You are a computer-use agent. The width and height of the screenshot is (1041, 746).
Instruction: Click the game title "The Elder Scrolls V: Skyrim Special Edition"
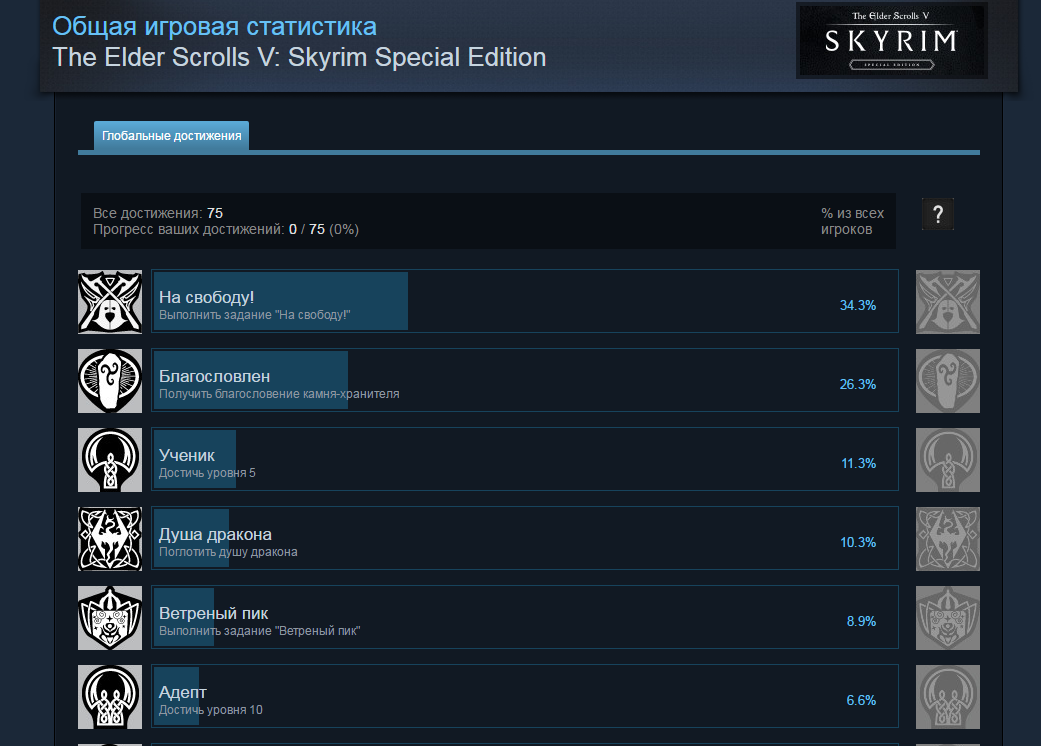[x=299, y=57]
